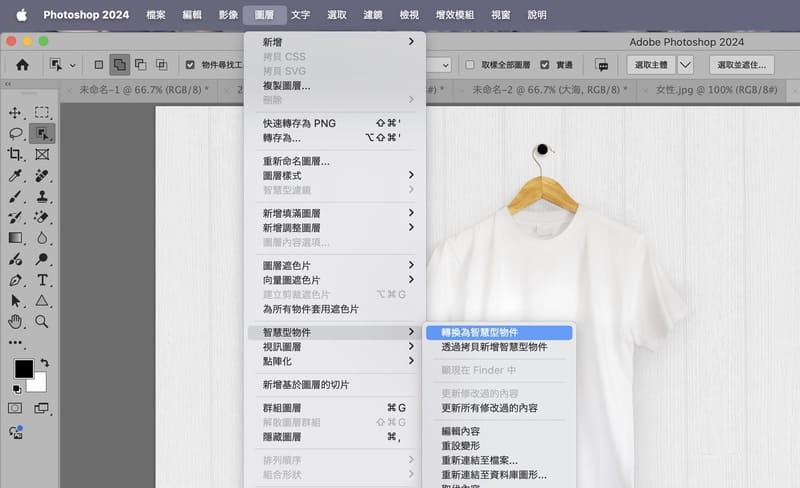Select the triangle Shape tool
This screenshot has height=488, width=800.
point(42,301)
